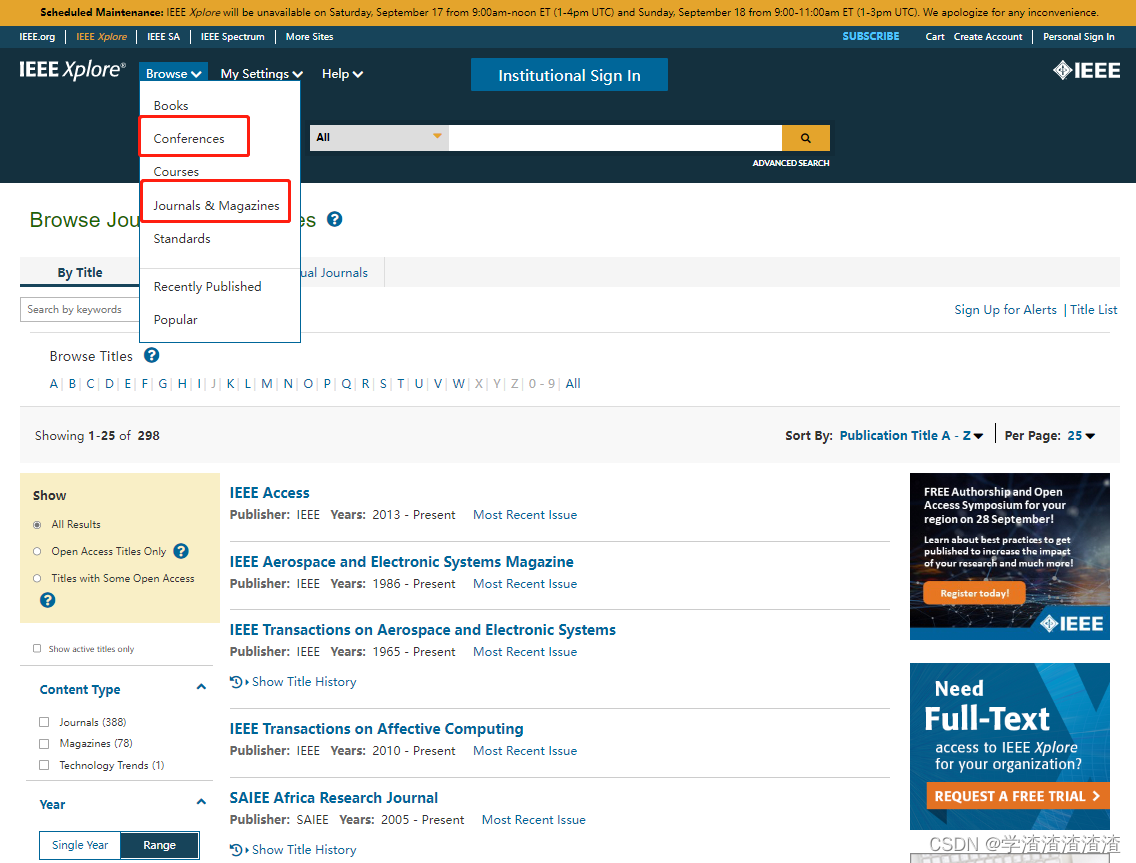Change the Per Page 25 dropdown
The image size is (1136, 863).
[x=1081, y=435]
